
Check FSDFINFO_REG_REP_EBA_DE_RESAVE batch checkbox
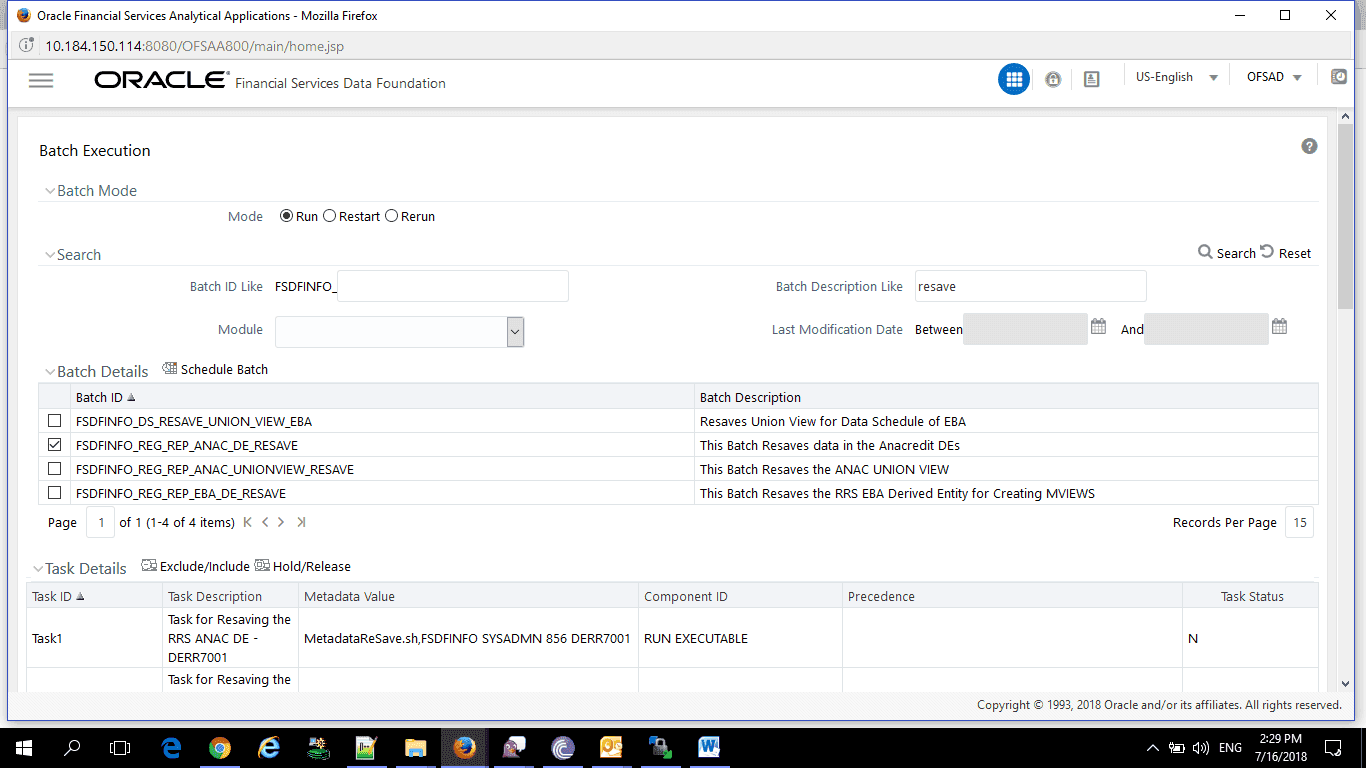point(55,493)
